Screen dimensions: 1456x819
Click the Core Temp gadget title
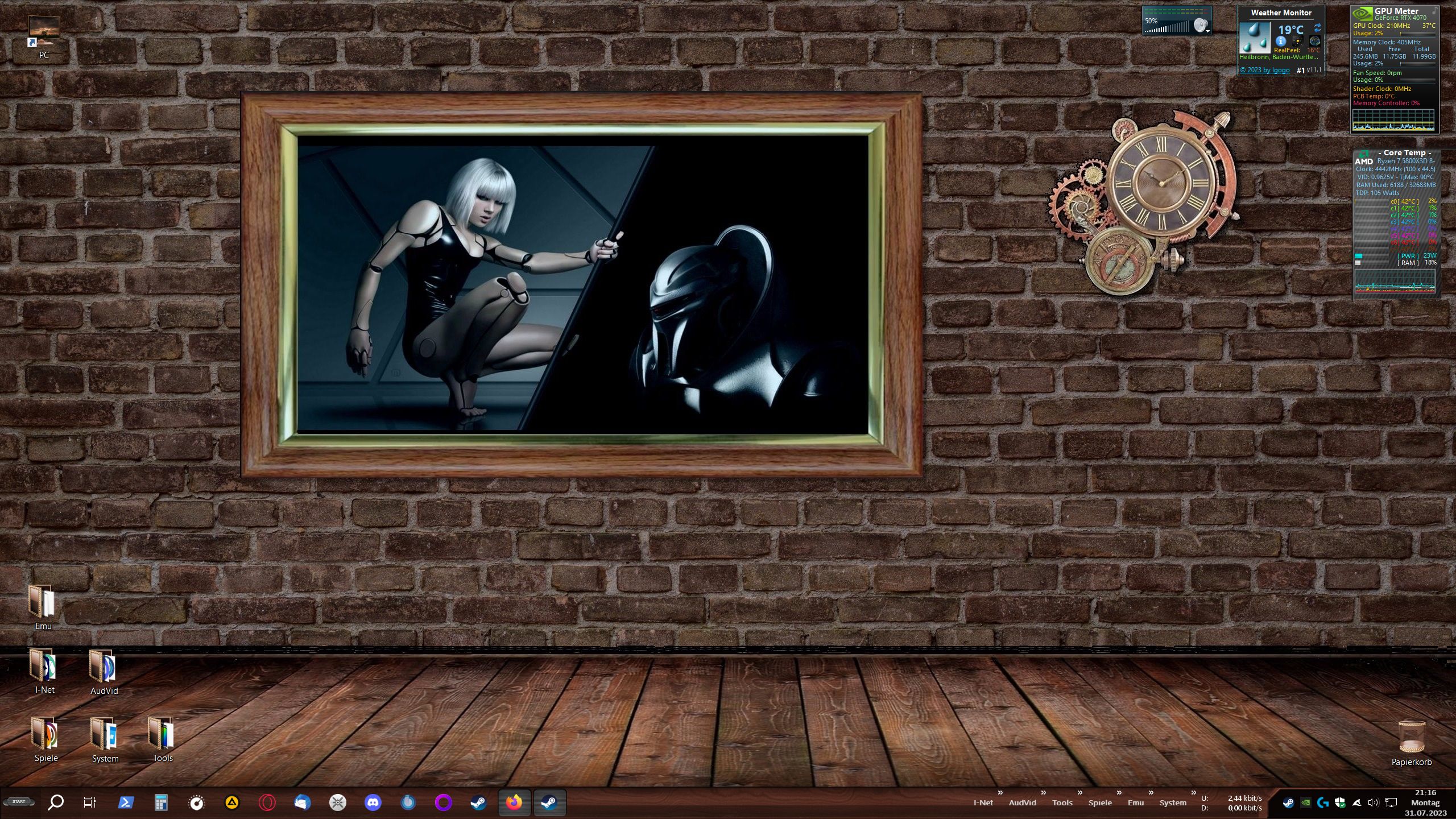pos(1404,152)
